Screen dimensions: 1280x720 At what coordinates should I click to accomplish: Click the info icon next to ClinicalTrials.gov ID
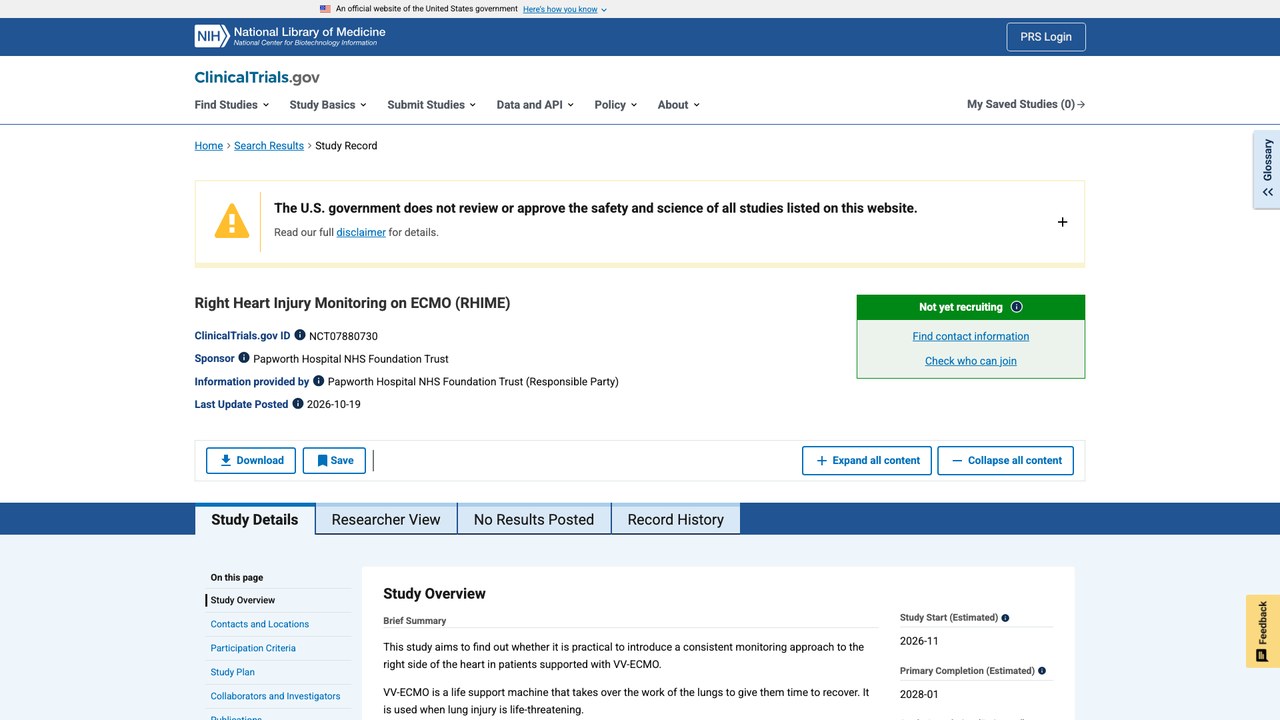(x=300, y=335)
